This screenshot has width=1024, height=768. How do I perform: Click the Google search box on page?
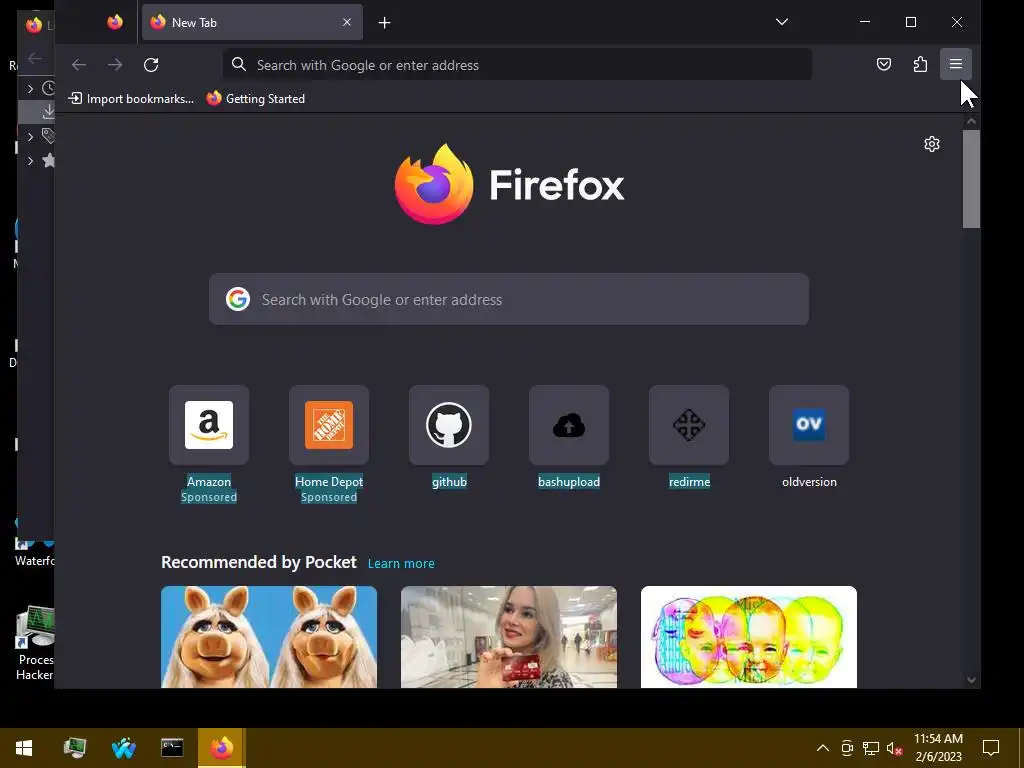(509, 299)
